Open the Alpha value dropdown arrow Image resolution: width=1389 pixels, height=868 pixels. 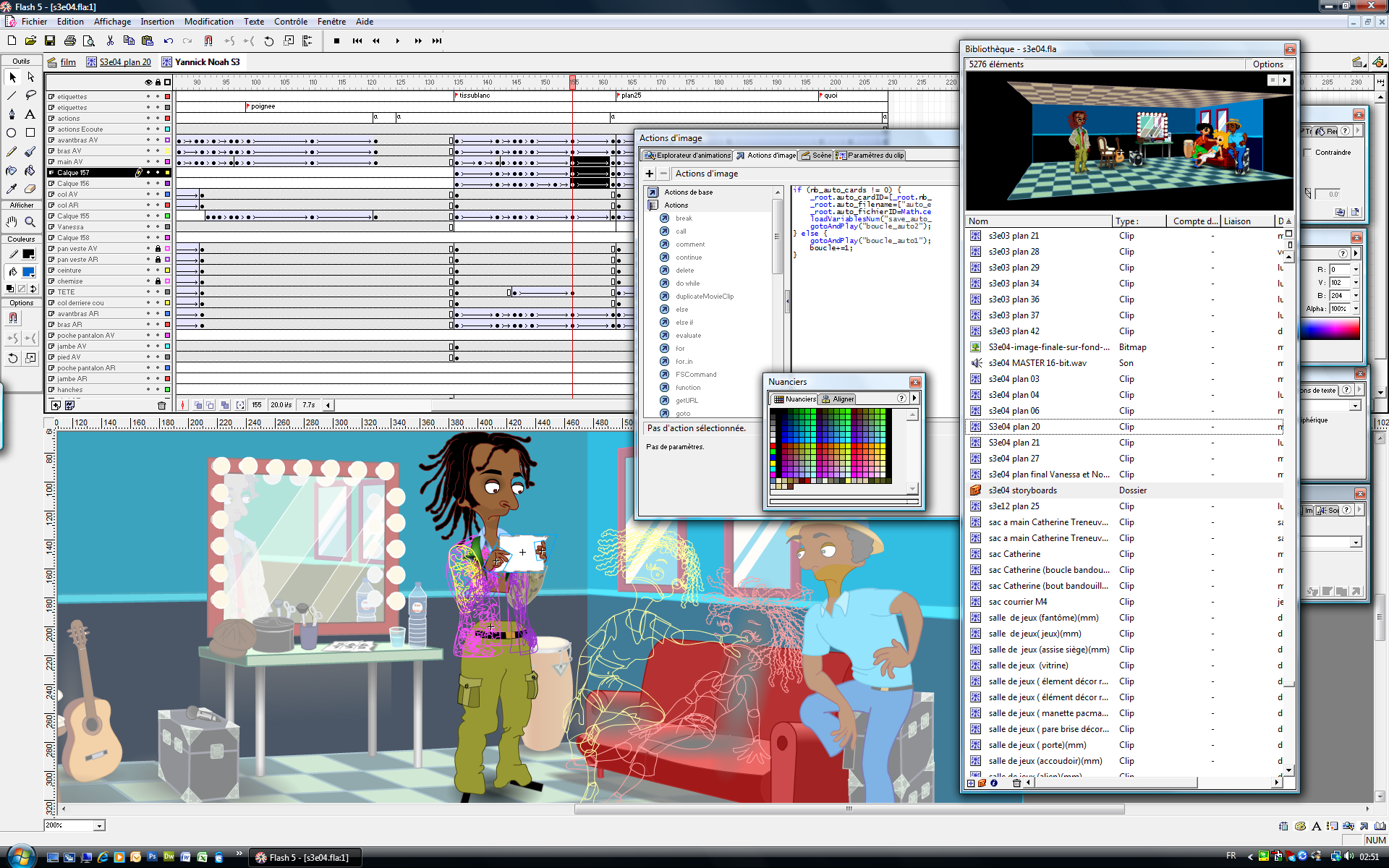point(1356,309)
